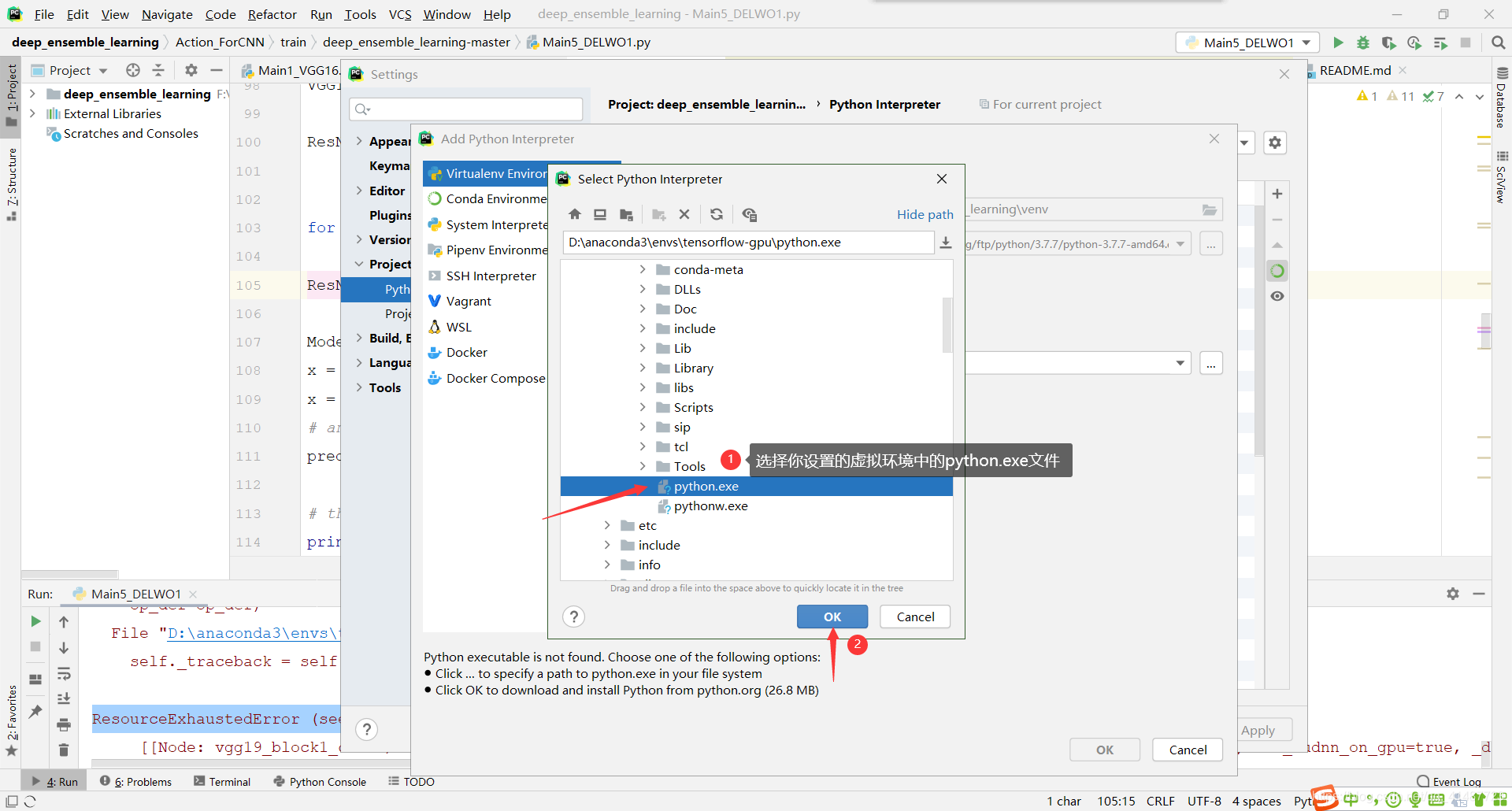Click the locate/scroll-from-source target icon

[133, 70]
